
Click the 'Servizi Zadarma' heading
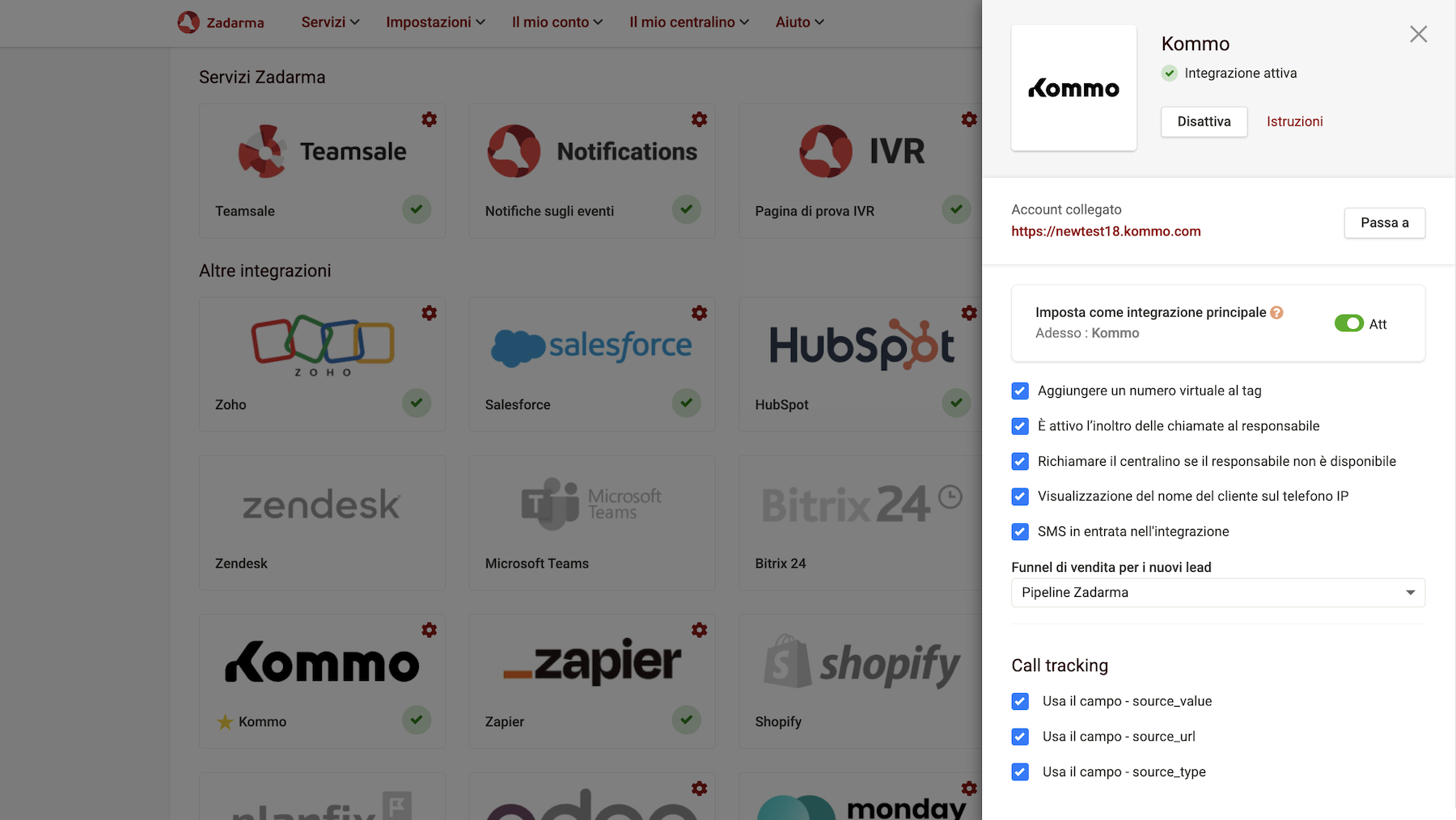click(262, 78)
